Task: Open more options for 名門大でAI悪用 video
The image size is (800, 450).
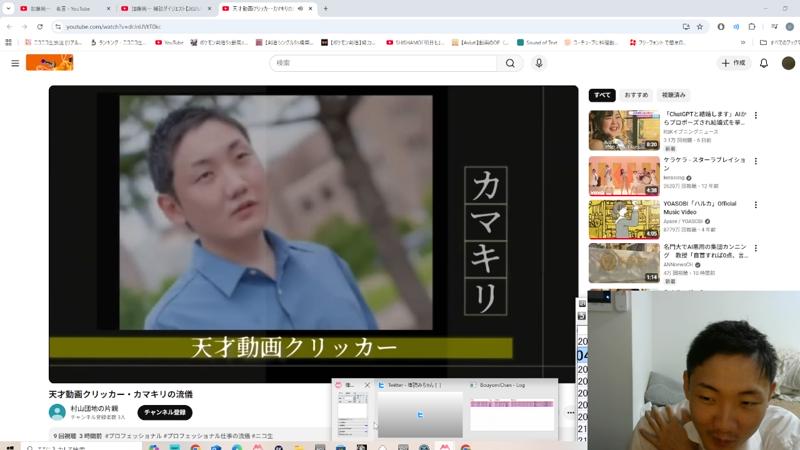Action: point(756,248)
